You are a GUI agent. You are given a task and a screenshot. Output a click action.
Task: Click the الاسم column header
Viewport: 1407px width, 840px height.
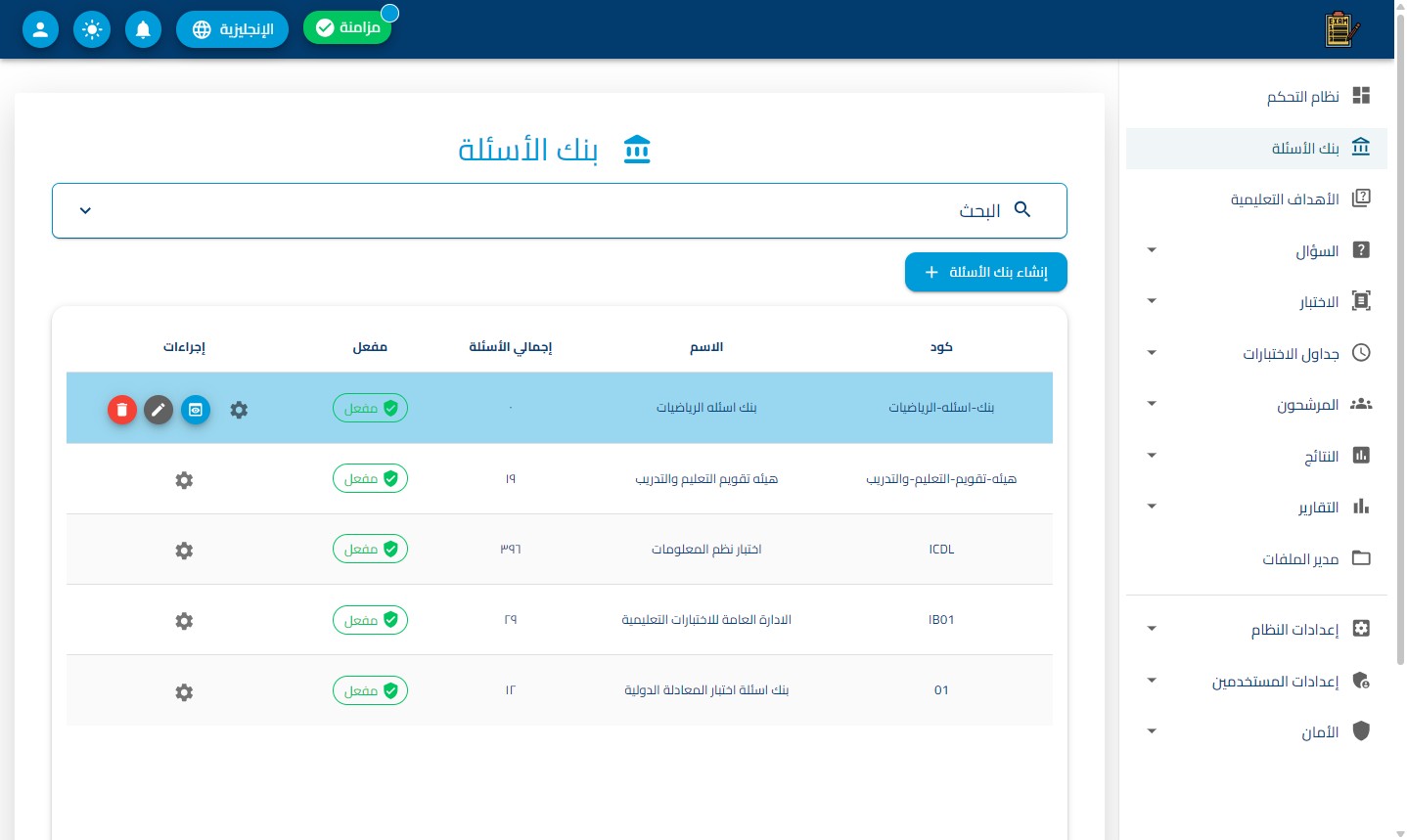(x=706, y=347)
